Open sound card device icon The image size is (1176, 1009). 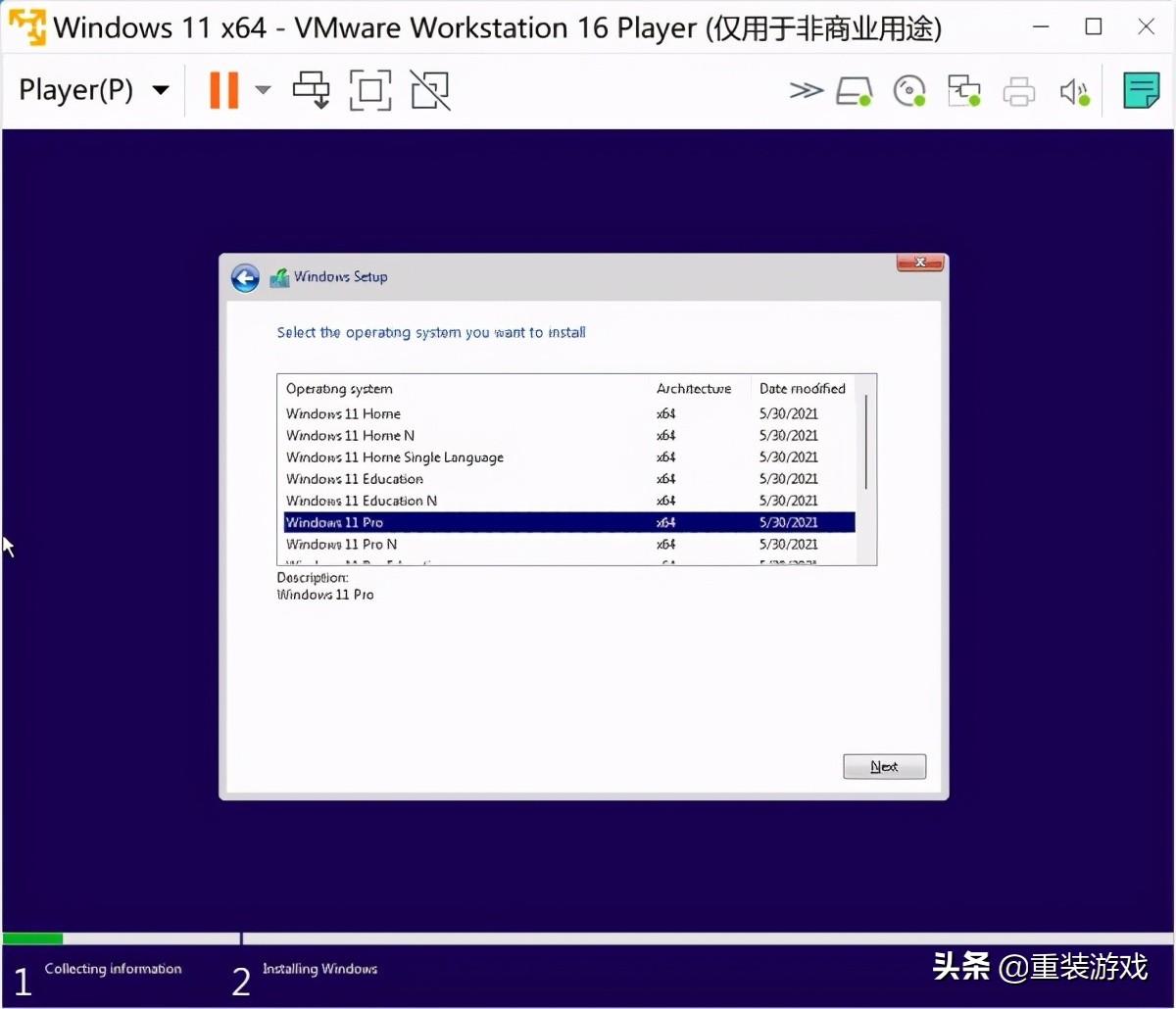click(1075, 92)
